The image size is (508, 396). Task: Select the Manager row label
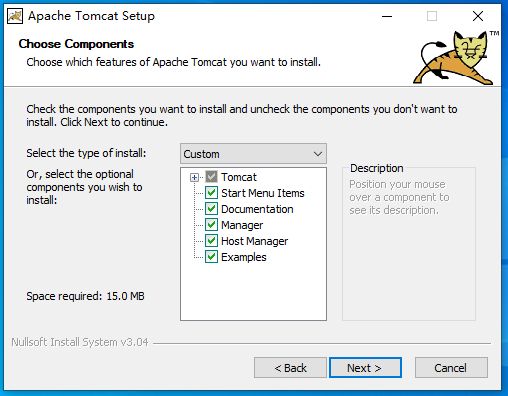pos(242,225)
